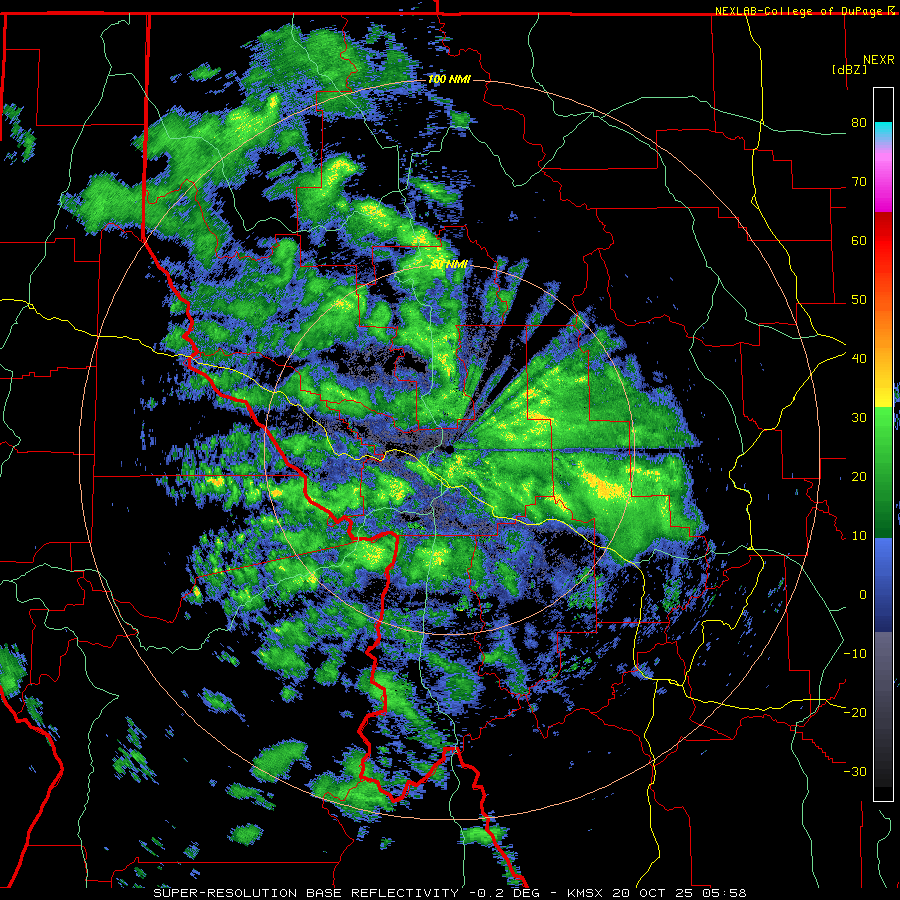Screen dimensions: 900x900
Task: Click the 100 NMI range ring label
Action: coord(449,79)
